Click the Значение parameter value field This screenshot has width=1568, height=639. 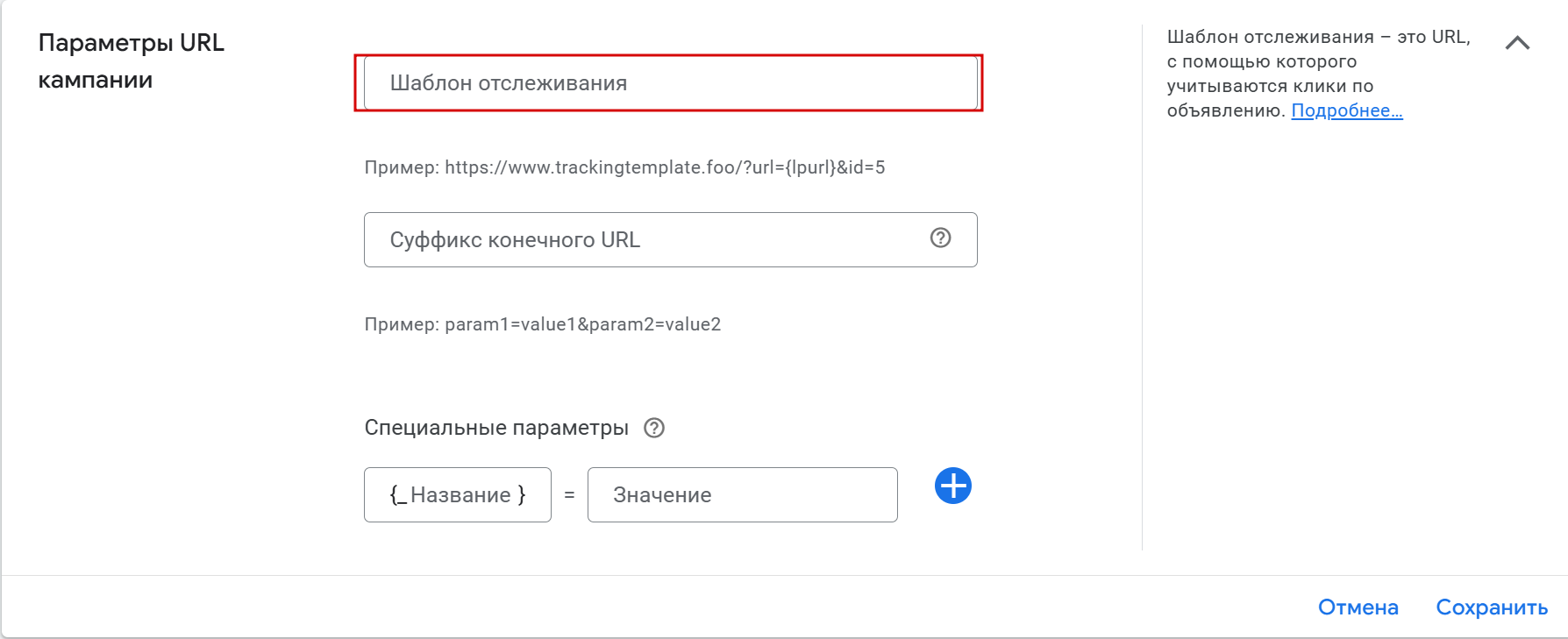742,495
